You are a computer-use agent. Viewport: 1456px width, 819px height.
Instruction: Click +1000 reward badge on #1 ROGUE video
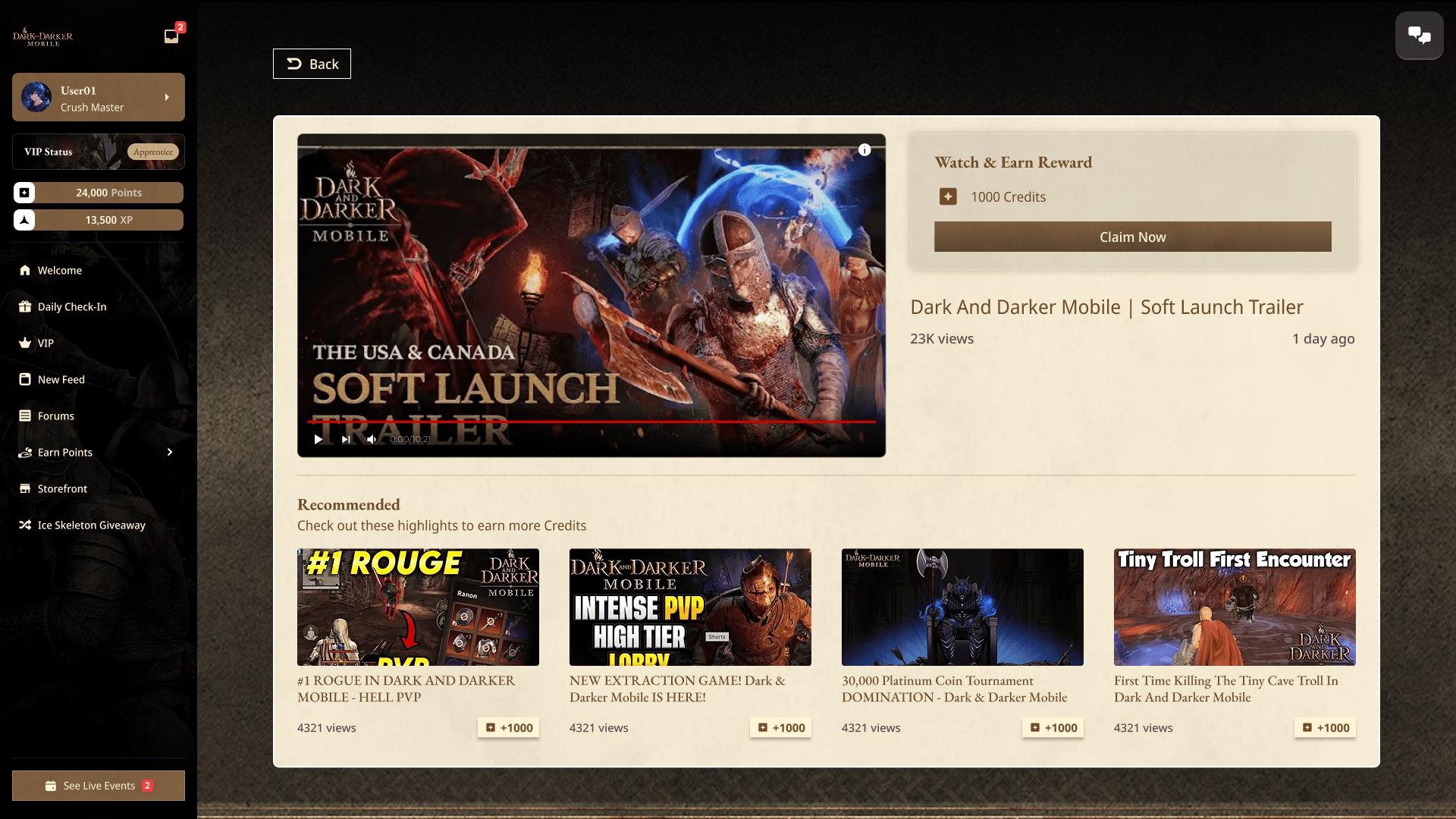click(x=509, y=728)
